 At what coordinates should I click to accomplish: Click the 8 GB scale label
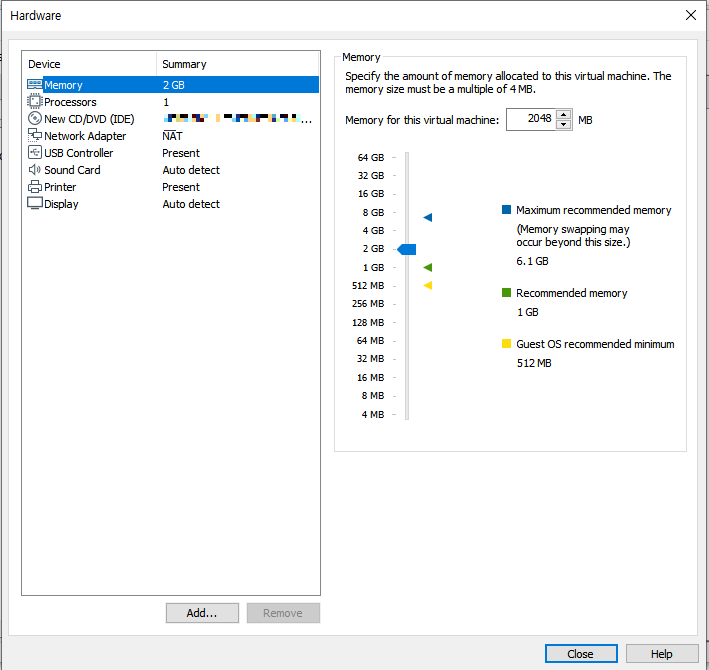point(373,212)
